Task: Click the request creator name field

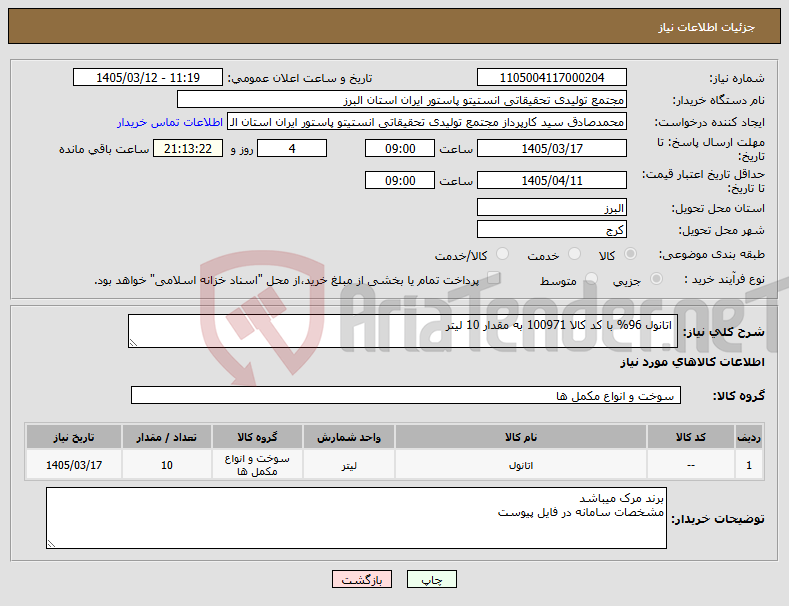Action: [x=427, y=122]
